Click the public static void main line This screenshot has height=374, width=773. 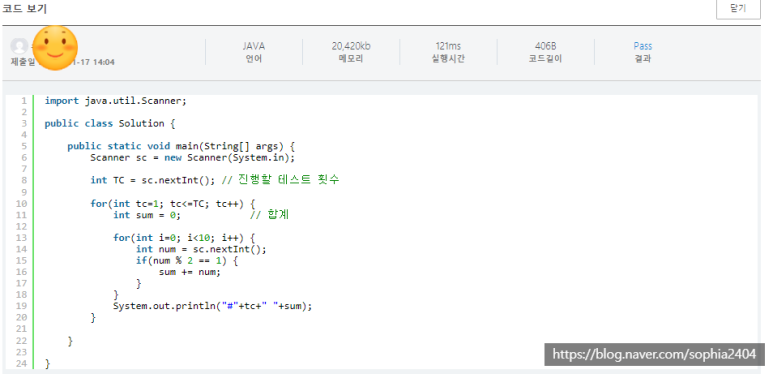point(181,146)
